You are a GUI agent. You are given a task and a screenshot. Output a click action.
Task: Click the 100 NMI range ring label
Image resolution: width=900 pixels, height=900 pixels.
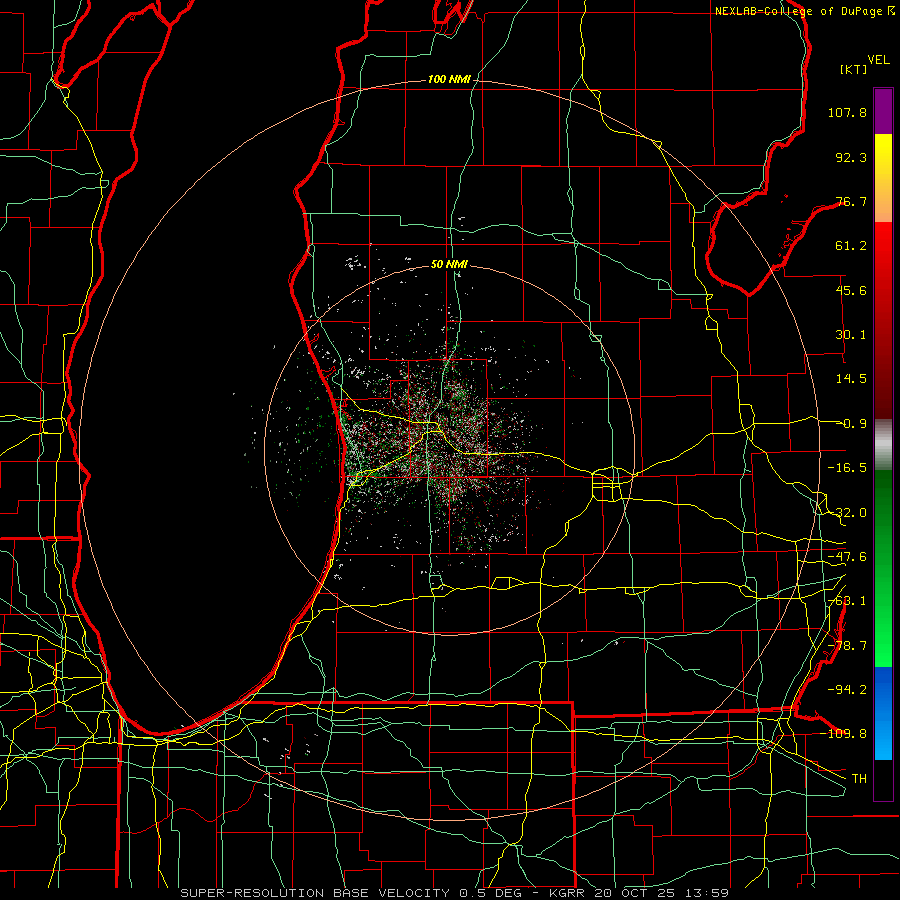pyautogui.click(x=449, y=79)
